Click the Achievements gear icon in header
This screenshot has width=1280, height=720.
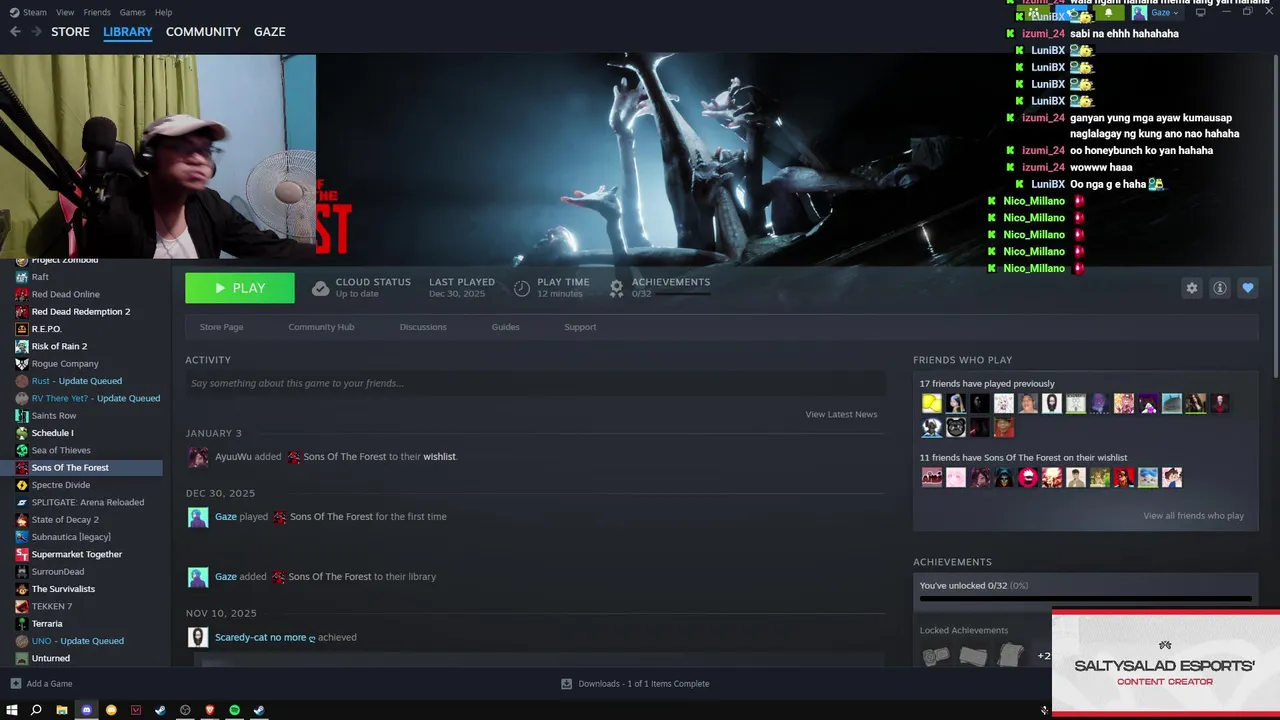(616, 288)
